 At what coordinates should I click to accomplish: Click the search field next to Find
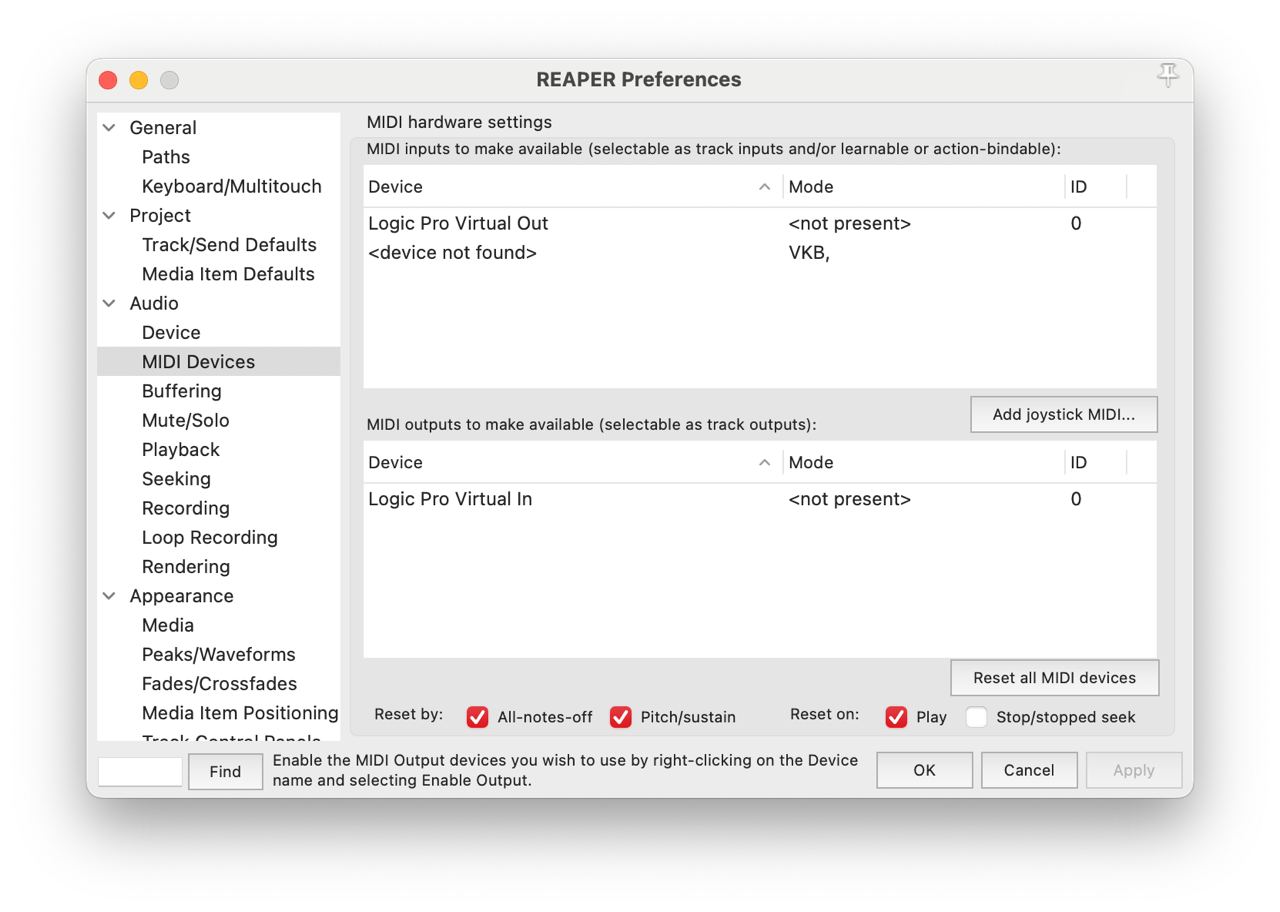140,771
